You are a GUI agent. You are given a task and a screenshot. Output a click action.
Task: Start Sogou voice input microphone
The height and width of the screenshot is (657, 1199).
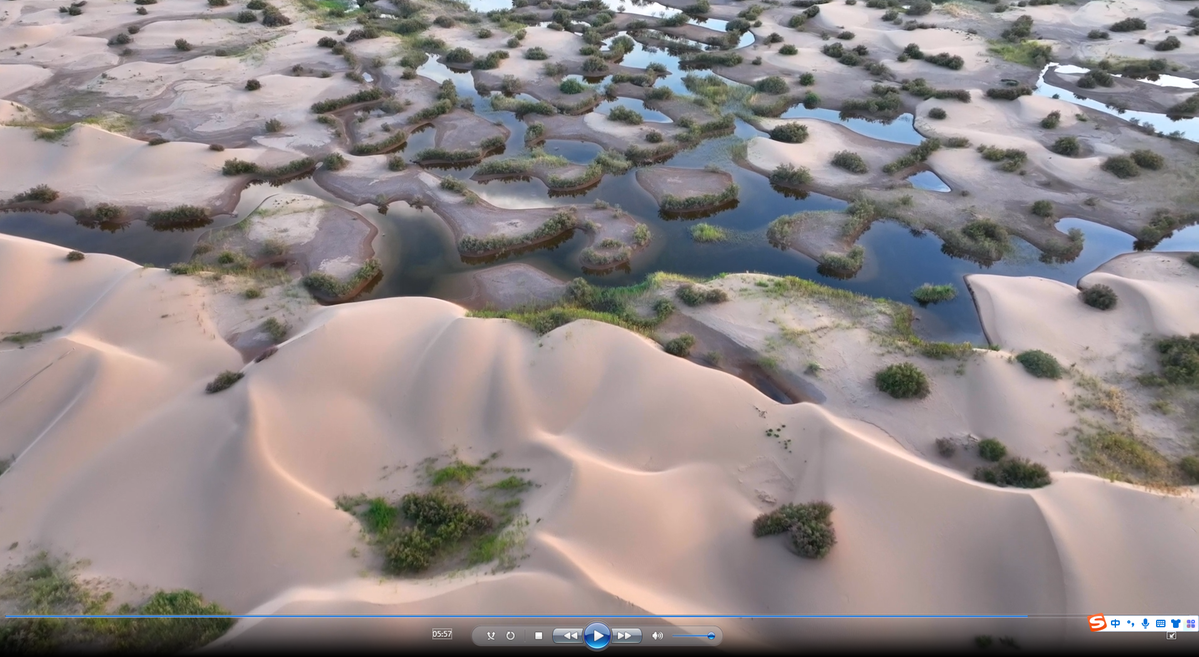coord(1145,623)
